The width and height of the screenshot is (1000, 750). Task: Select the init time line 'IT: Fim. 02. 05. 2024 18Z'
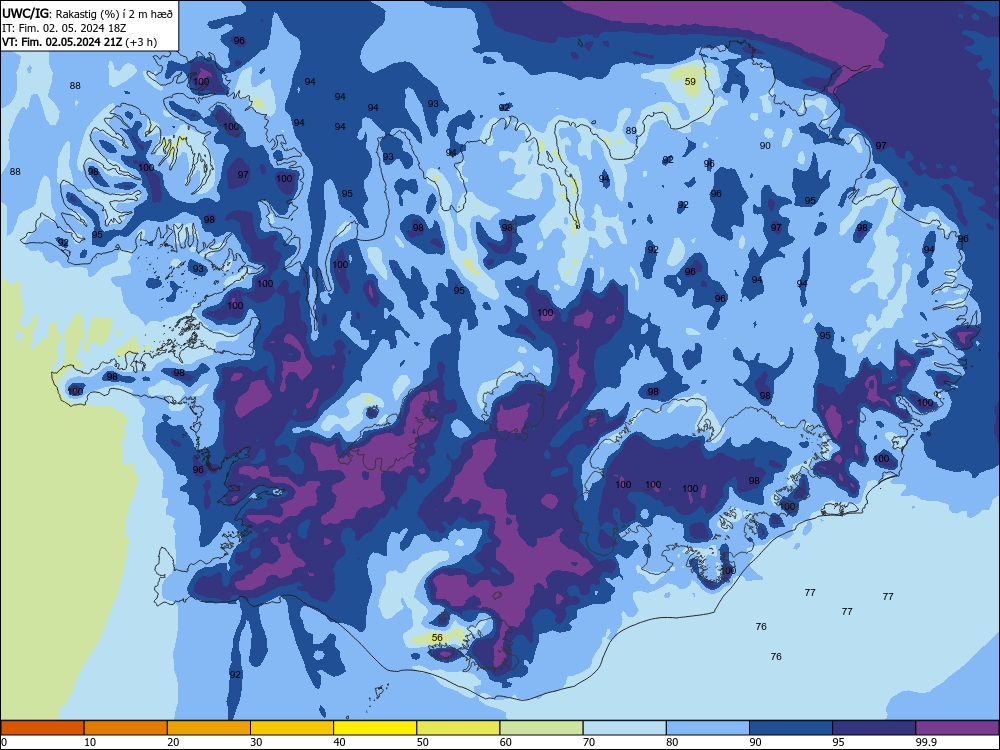64,28
